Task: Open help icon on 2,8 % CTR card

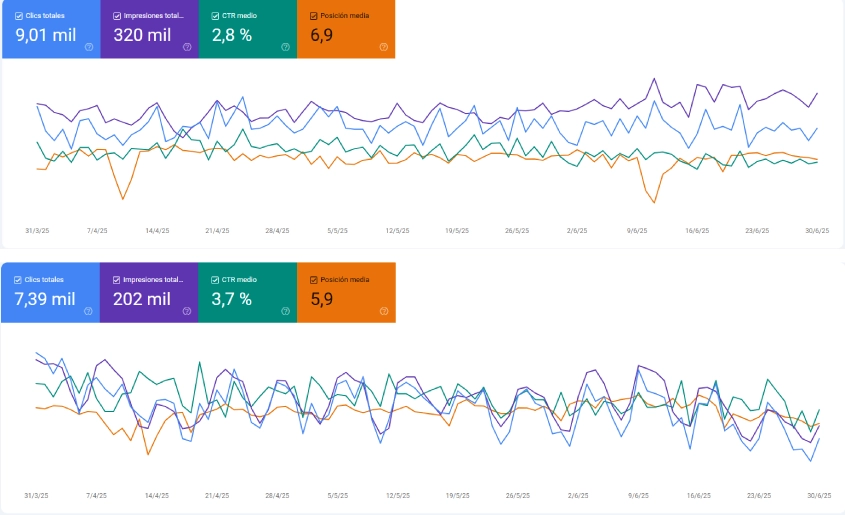Action: [286, 47]
